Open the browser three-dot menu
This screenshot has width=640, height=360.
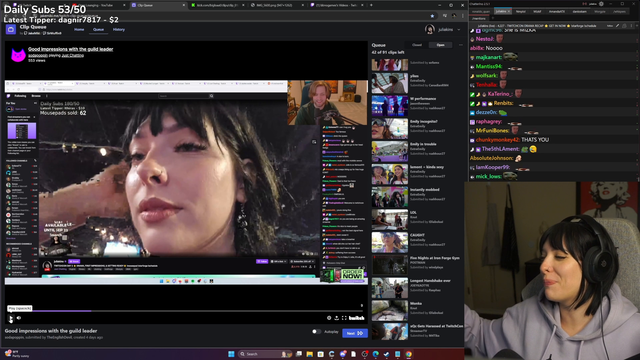tap(463, 16)
